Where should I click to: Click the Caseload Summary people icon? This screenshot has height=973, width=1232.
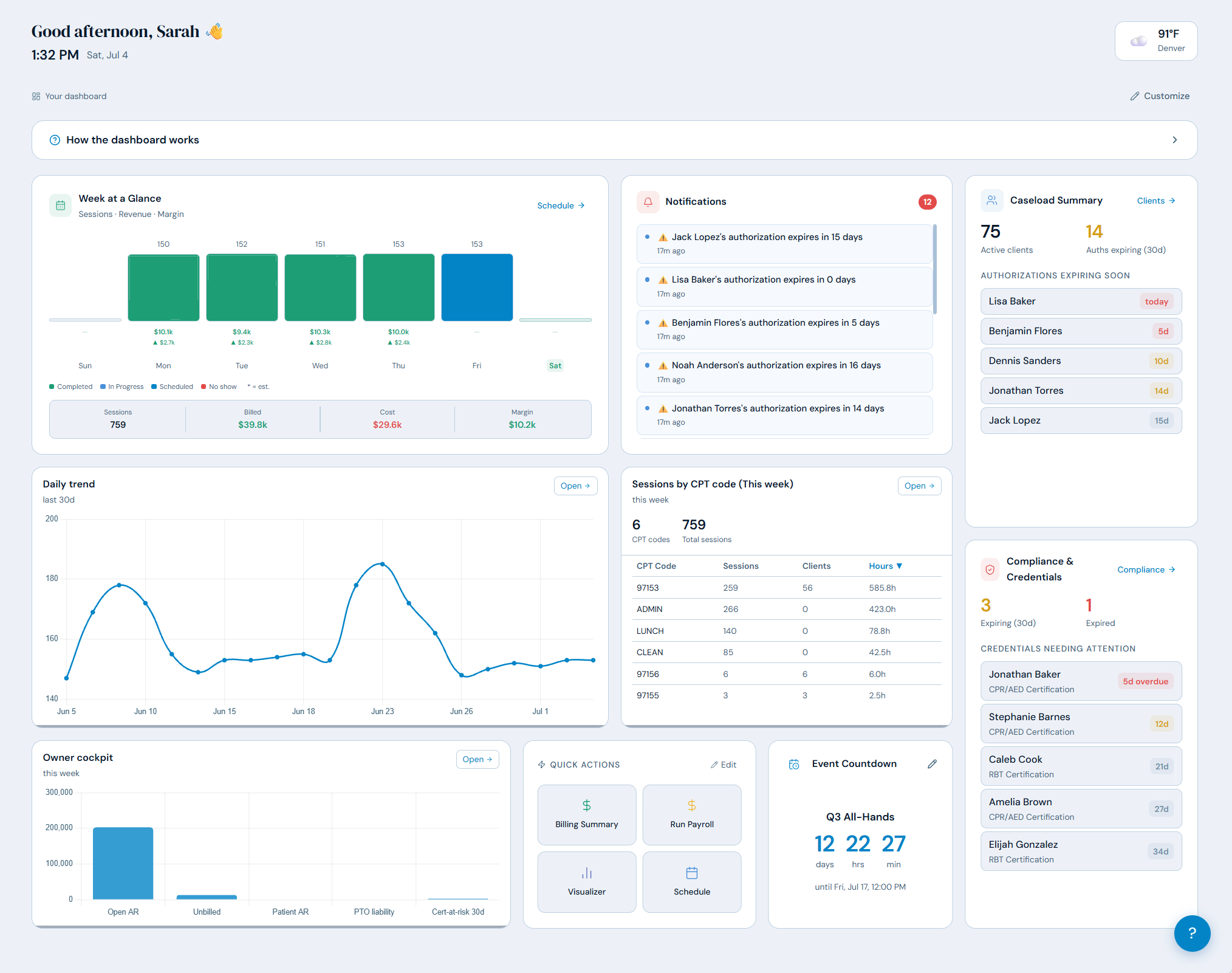coord(992,201)
